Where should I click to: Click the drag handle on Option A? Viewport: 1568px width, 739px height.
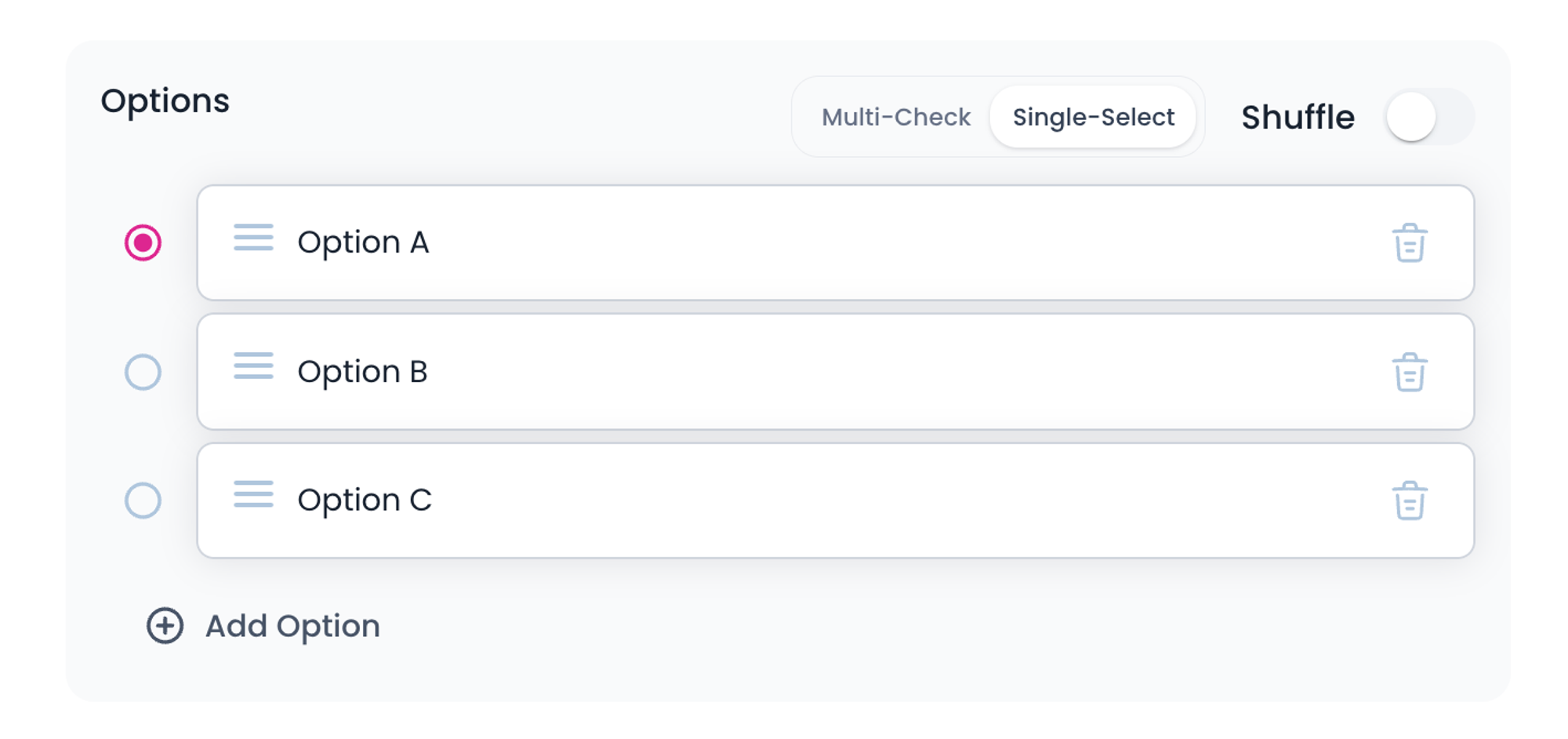[253, 238]
